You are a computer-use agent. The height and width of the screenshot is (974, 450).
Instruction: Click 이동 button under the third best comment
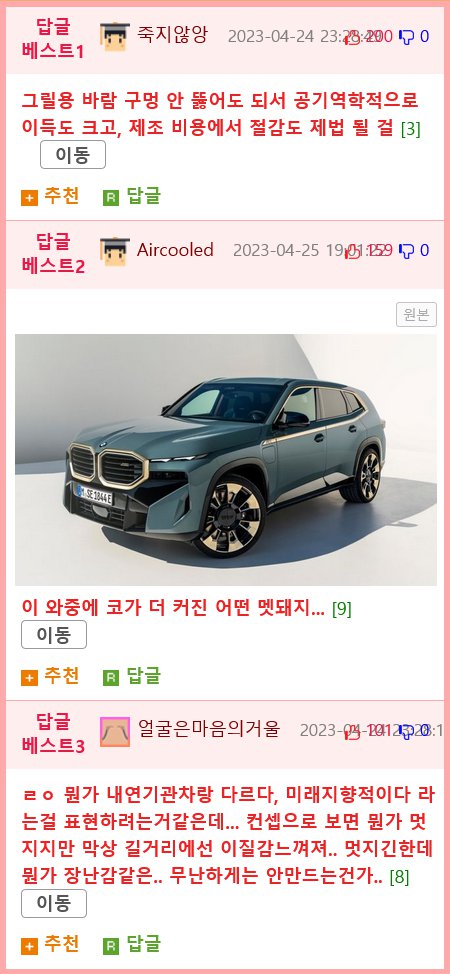pos(54,904)
